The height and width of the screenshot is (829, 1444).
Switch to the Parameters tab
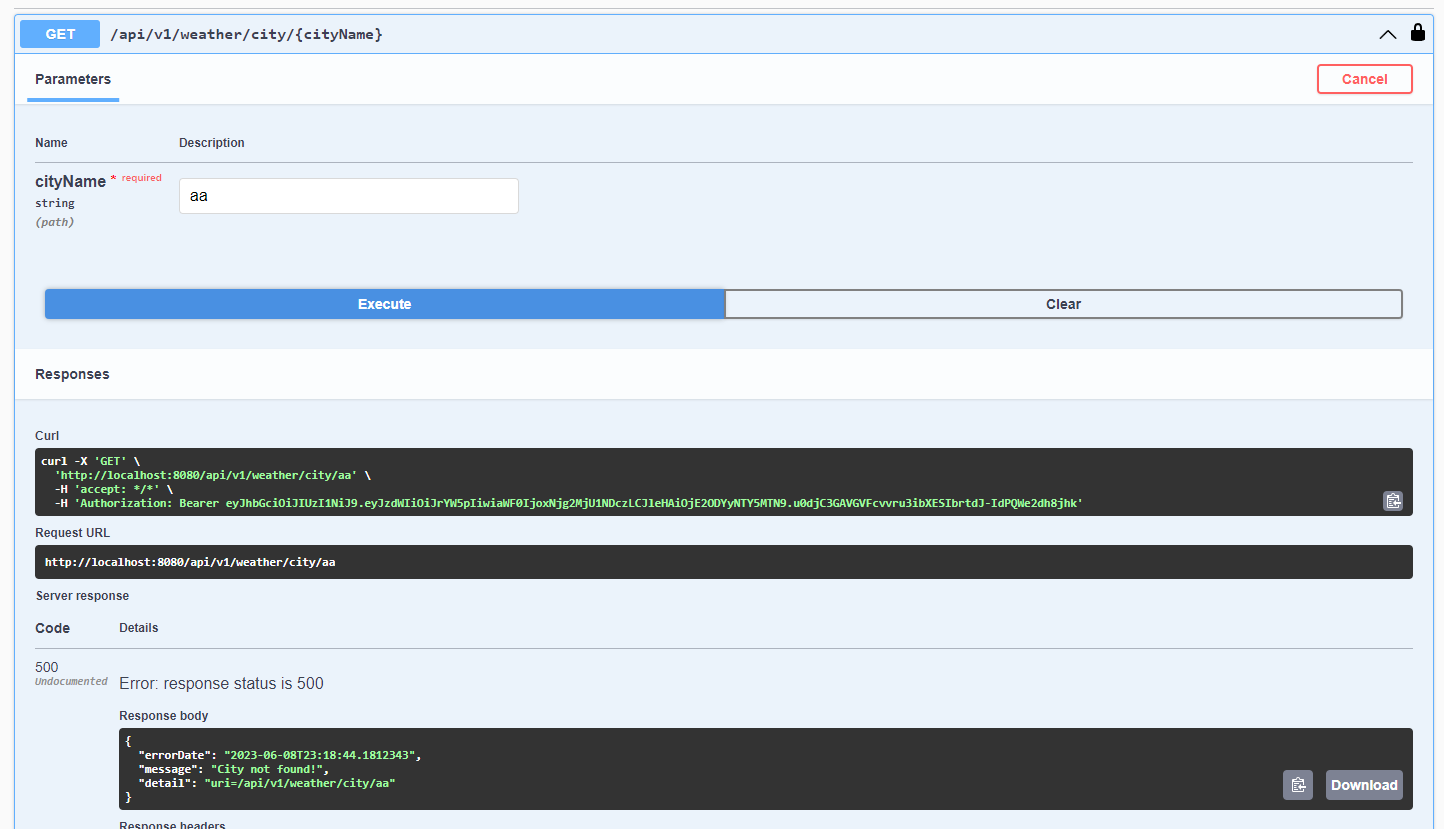pos(72,79)
